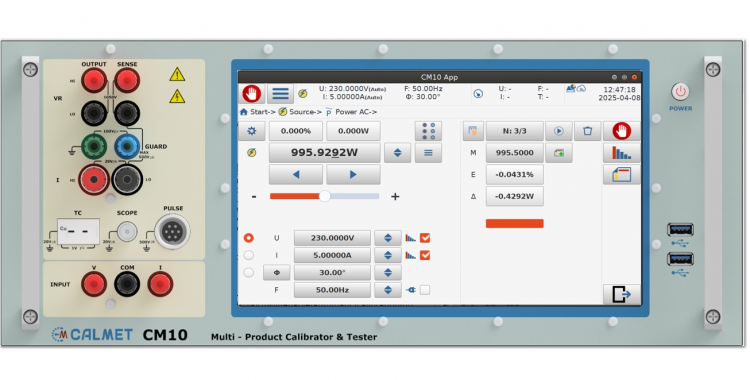Click the 5.00000A current field
Viewport: 750px width, 380px height.
332,256
